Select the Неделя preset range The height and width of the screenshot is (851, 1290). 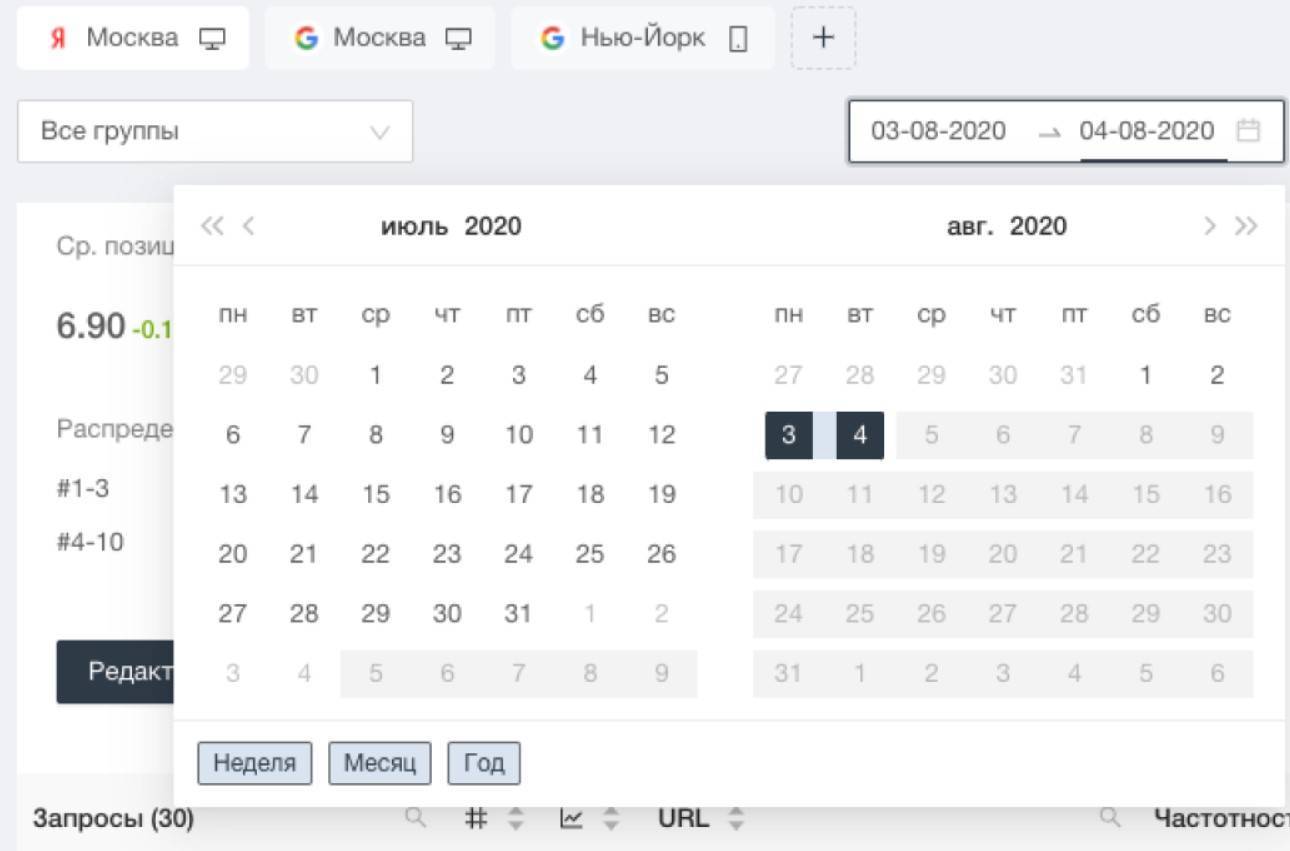(255, 764)
